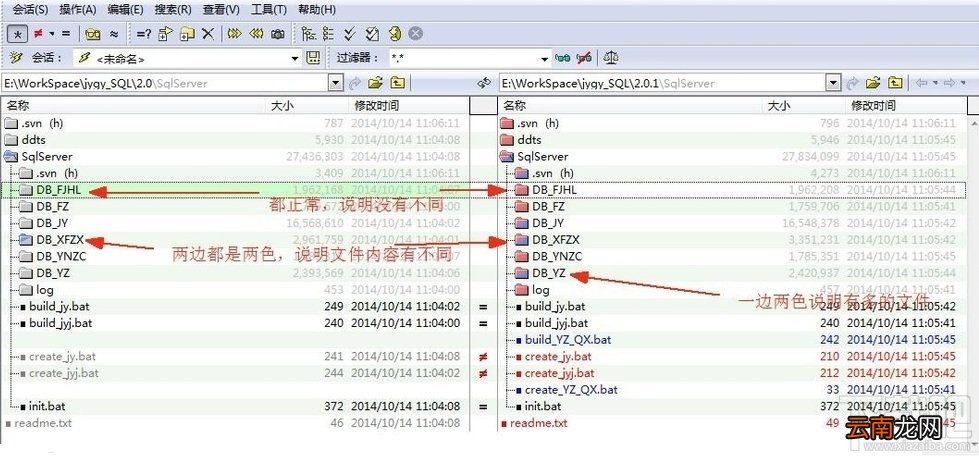Click the gray Stop circle icon

(416, 34)
